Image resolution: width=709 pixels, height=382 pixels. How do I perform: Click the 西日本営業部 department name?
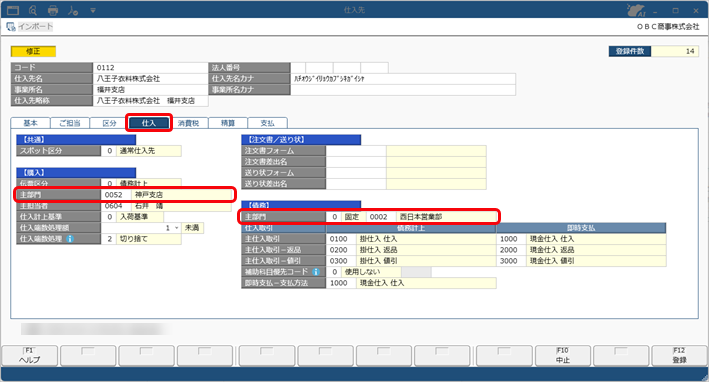[421, 217]
